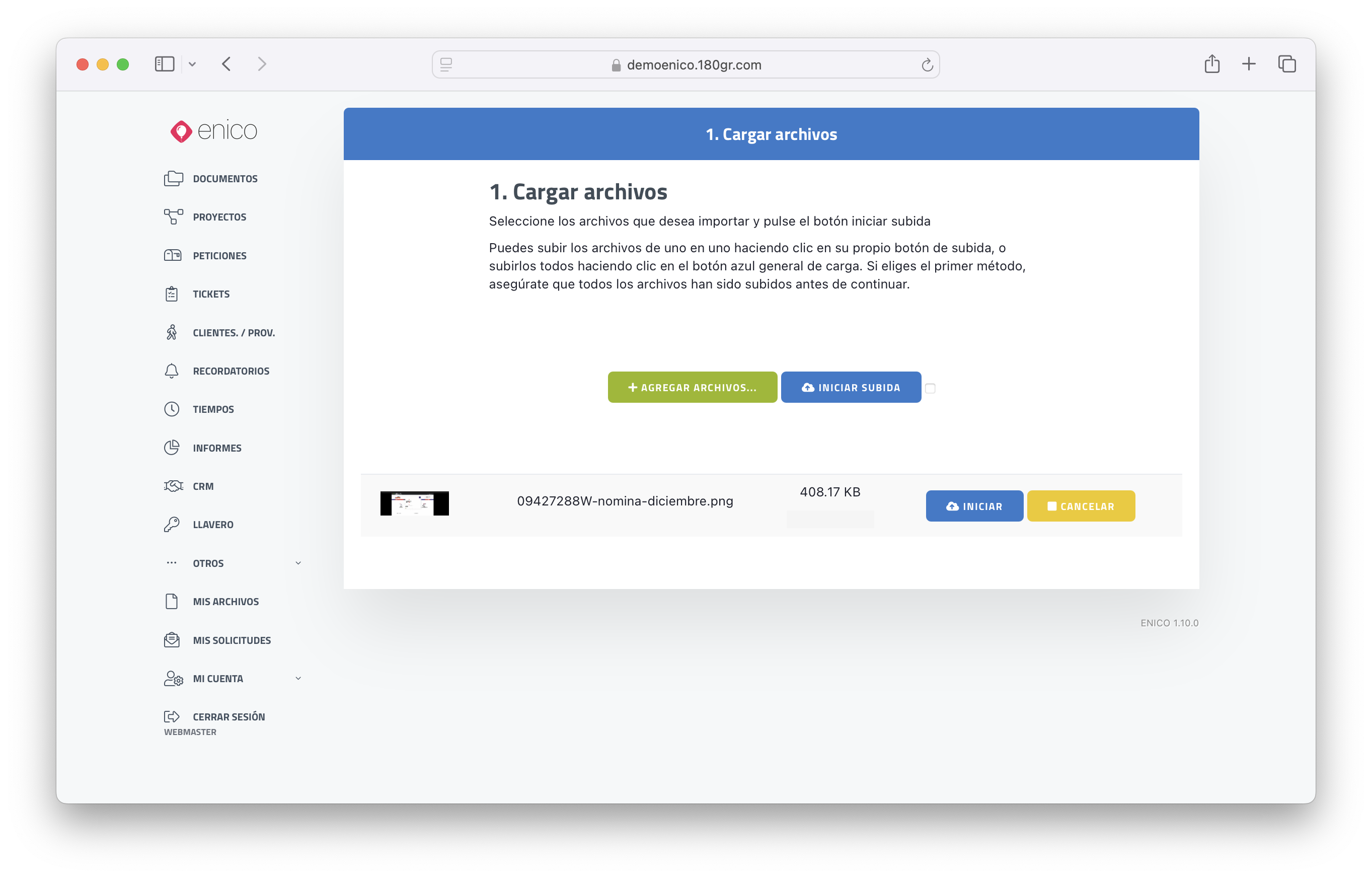Screen dimensions: 1372x878
Task: Click the blue Iniciar Subida button
Action: click(x=851, y=387)
